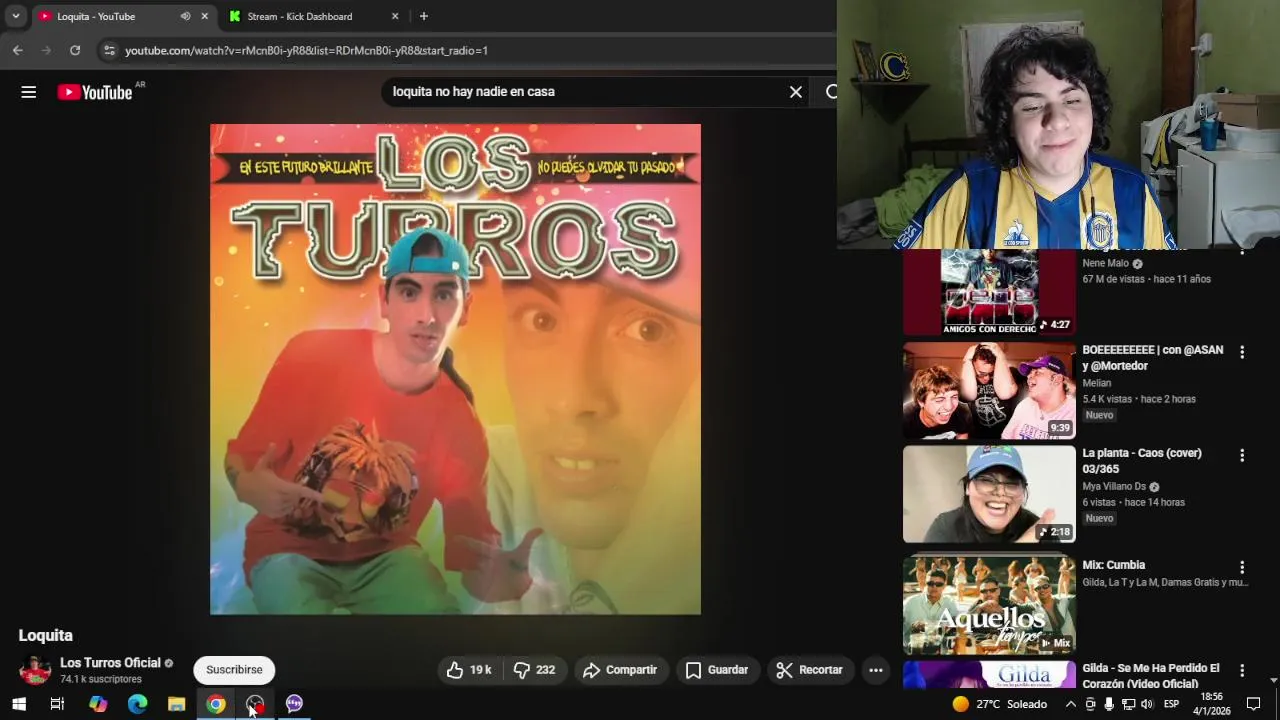
Task: Click the Los Turros album art video
Action: pos(455,369)
